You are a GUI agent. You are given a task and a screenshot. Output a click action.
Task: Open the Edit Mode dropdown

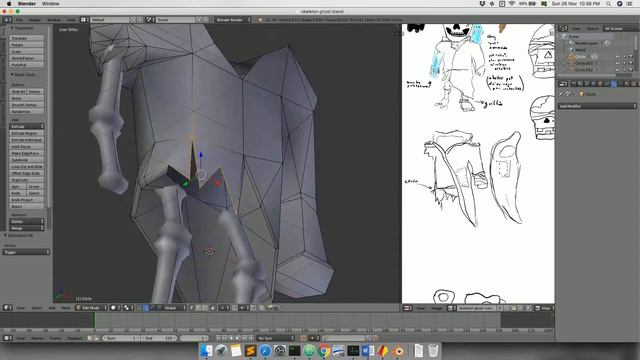point(91,308)
